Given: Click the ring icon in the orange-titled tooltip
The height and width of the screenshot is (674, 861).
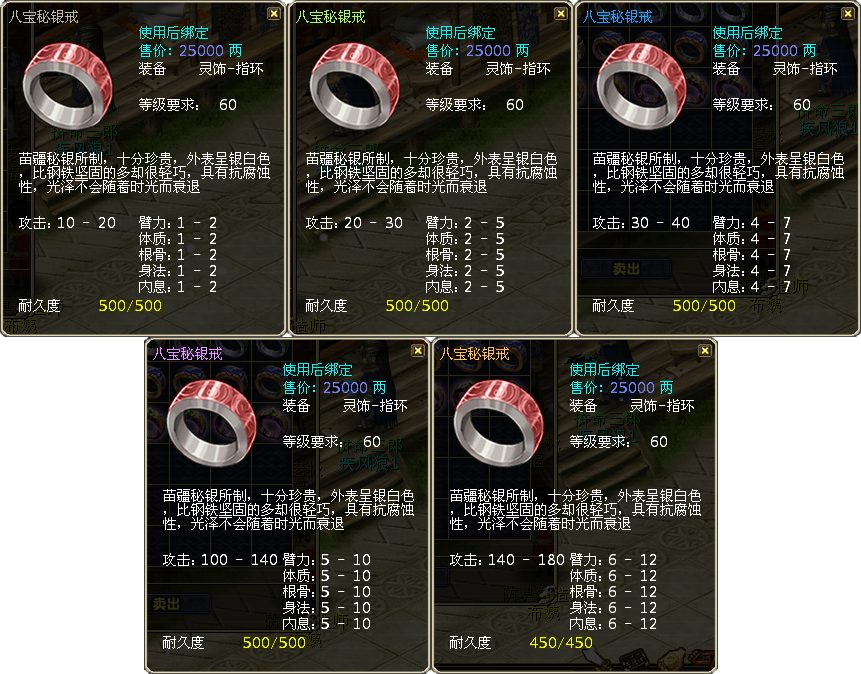Looking at the screenshot, I should (x=499, y=423).
